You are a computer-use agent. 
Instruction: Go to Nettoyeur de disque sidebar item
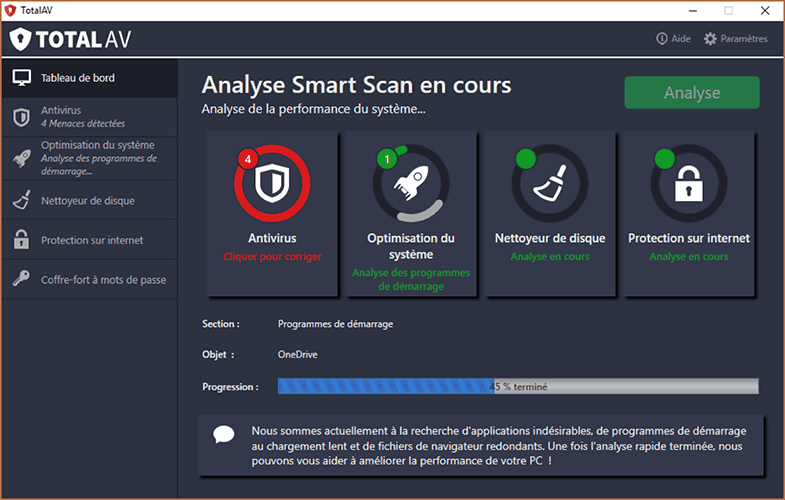coord(89,200)
